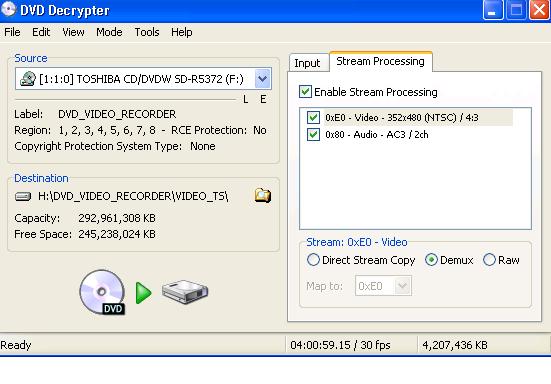Select Direct Stream Copy option
551x384 pixels.
(x=313, y=260)
